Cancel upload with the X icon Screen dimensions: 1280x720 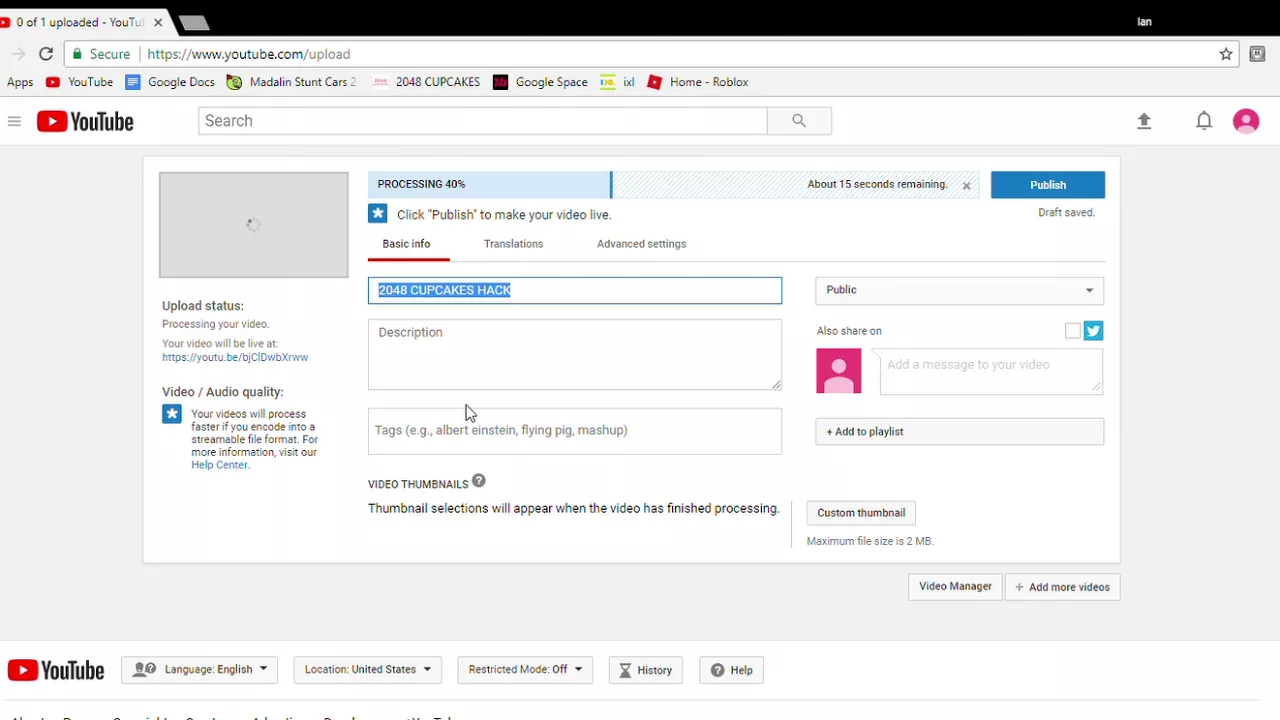click(x=966, y=186)
